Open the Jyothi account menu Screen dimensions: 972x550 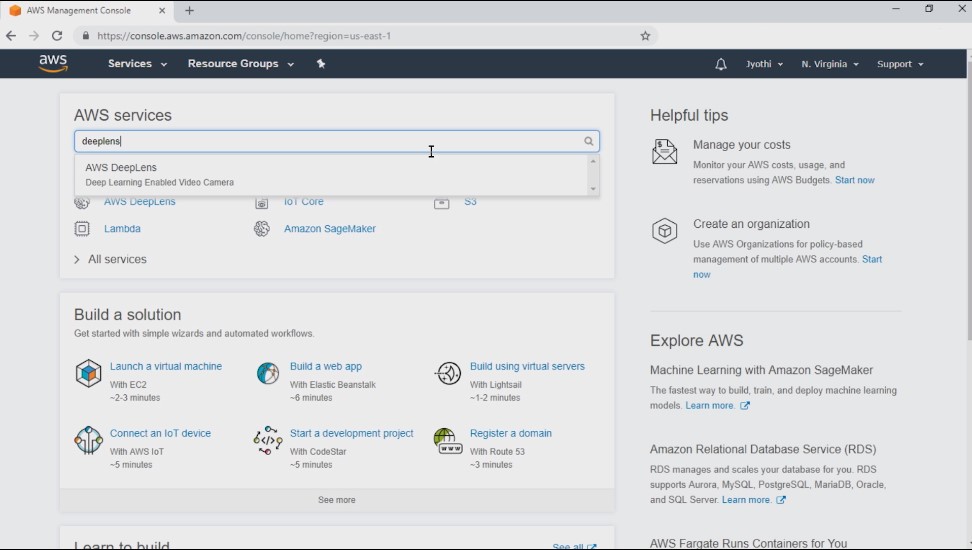click(764, 64)
